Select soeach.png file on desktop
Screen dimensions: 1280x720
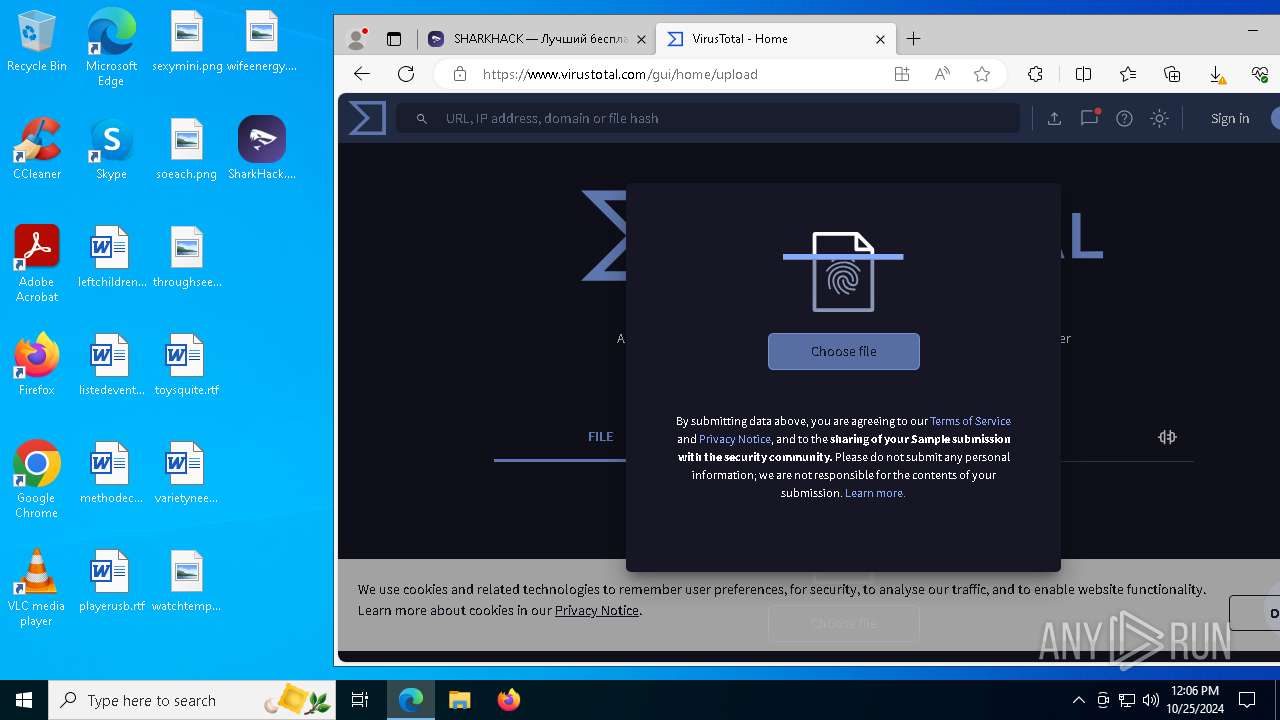[187, 149]
